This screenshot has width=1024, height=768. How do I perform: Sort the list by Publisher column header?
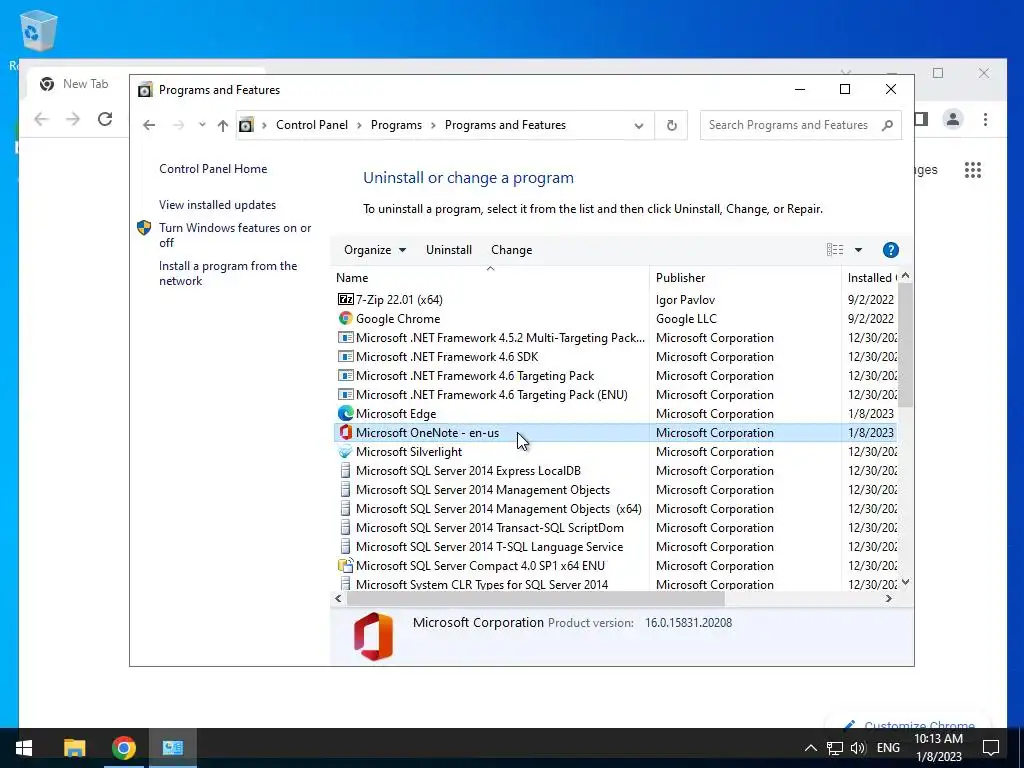click(x=745, y=278)
